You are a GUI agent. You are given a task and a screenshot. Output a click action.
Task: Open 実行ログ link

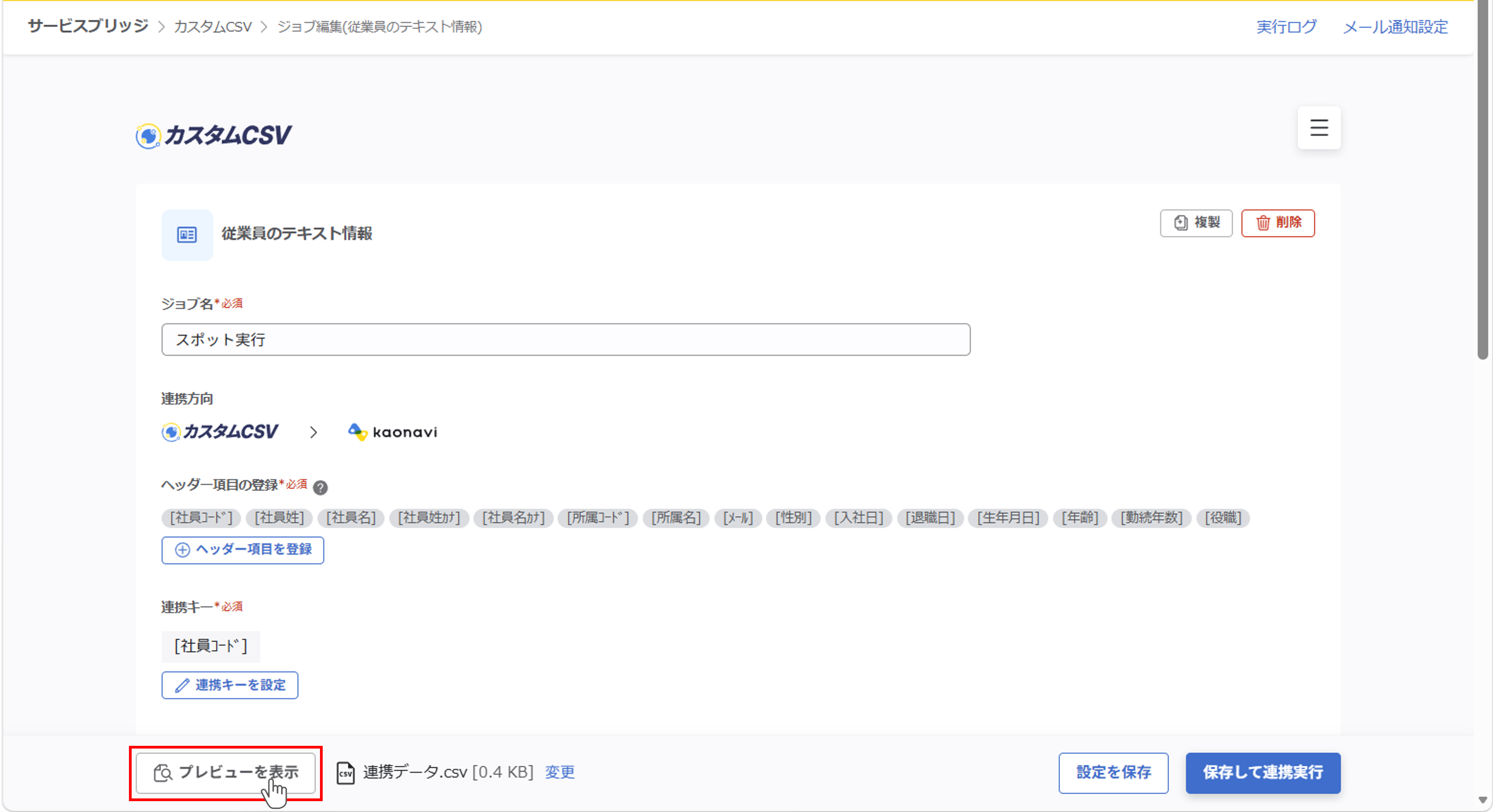pos(1286,27)
